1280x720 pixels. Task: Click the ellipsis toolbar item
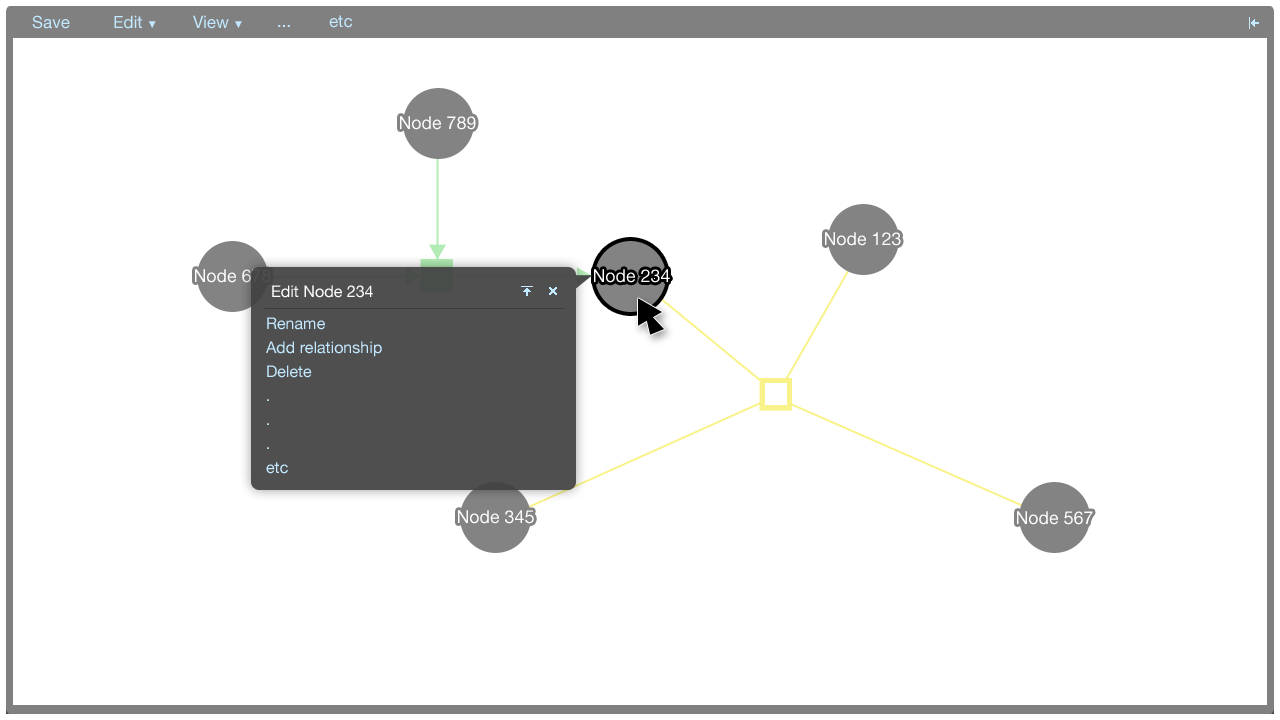pos(284,22)
